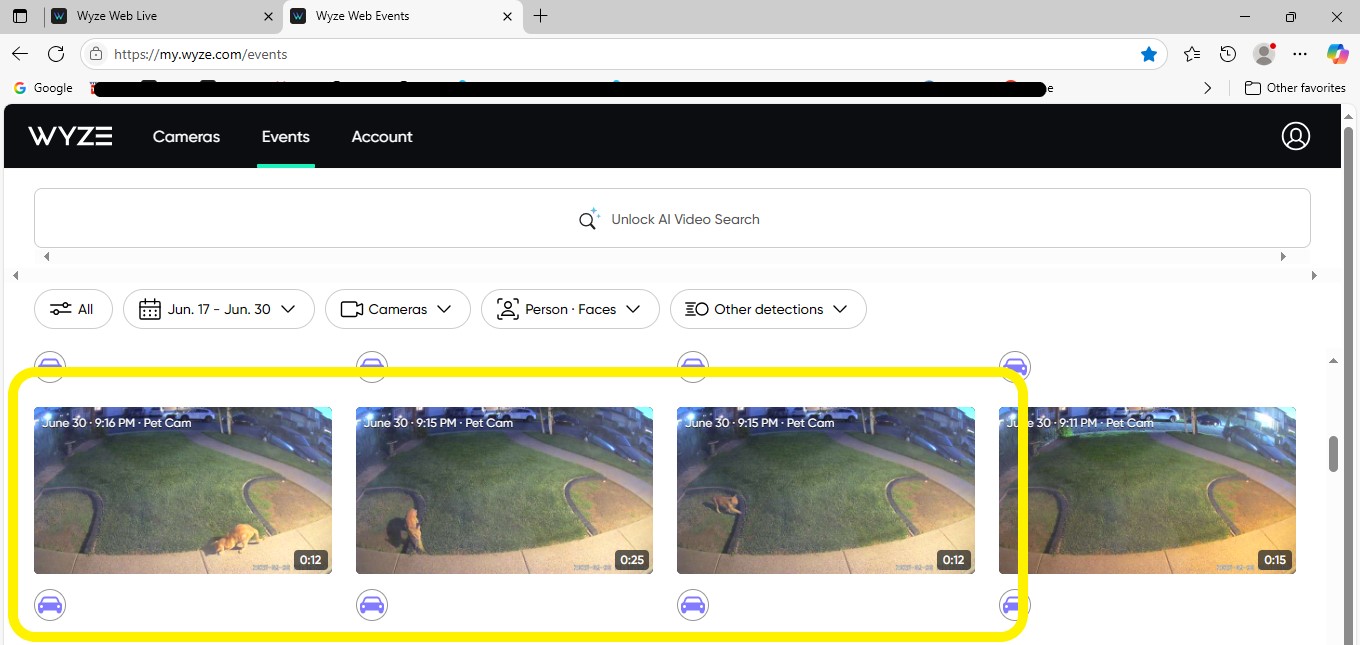The height and width of the screenshot is (645, 1360).
Task: Click the Unlock AI Video Search field
Action: (x=672, y=218)
